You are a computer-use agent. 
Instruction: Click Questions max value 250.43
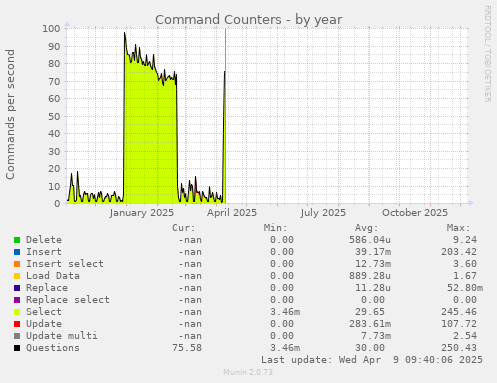(459, 348)
